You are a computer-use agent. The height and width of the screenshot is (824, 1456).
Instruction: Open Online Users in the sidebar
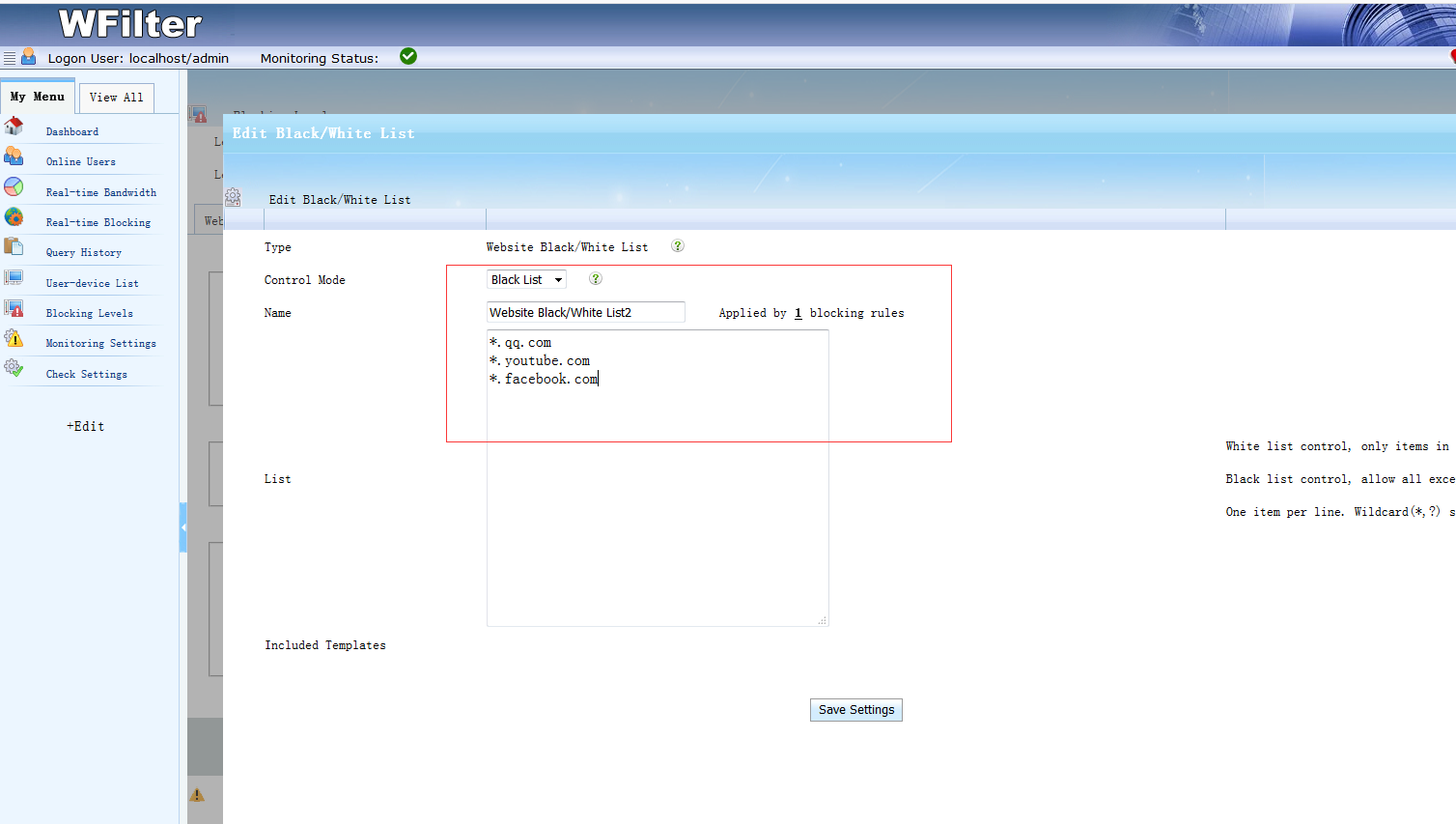pyautogui.click(x=81, y=161)
